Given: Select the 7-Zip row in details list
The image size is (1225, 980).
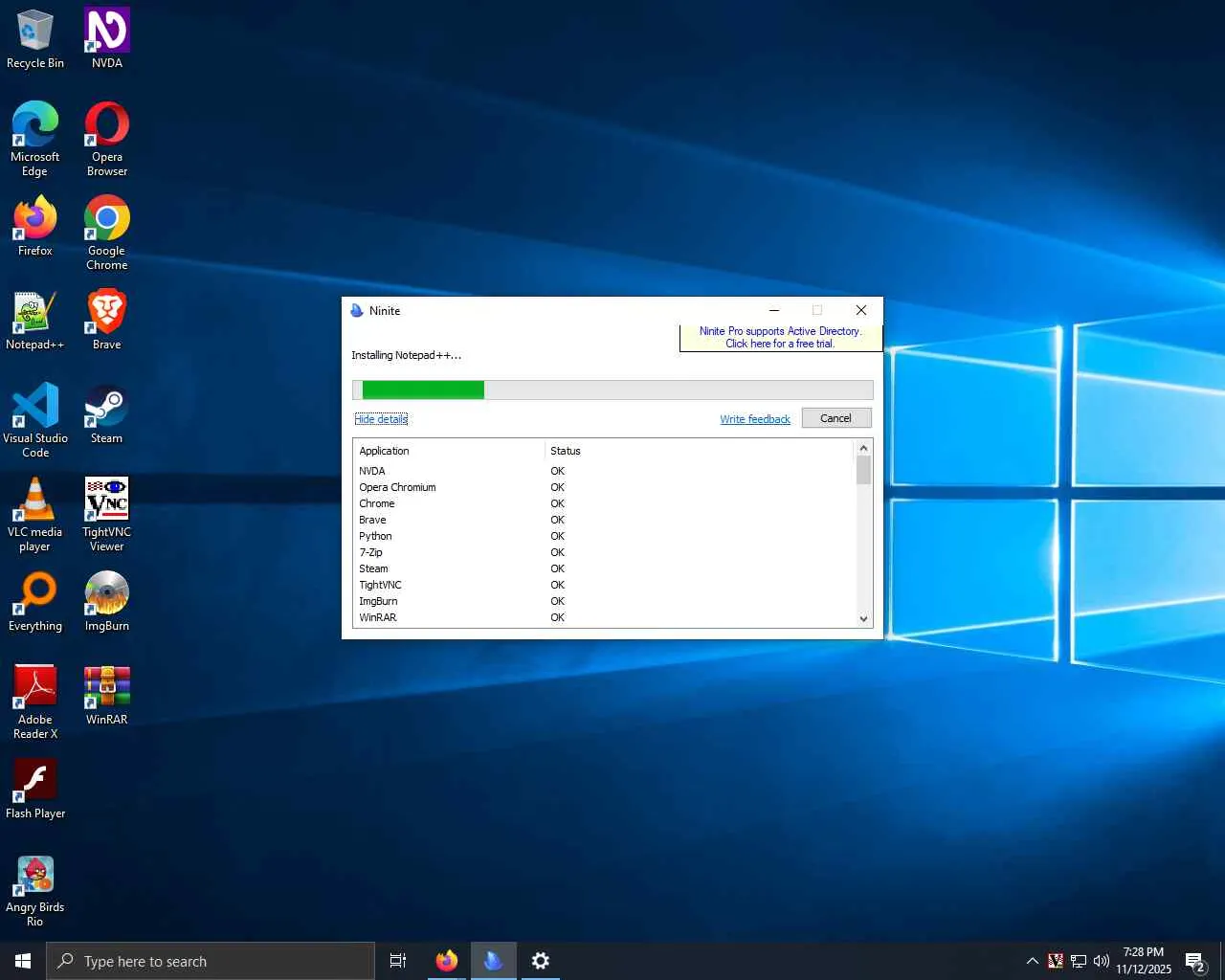Looking at the screenshot, I should point(604,552).
